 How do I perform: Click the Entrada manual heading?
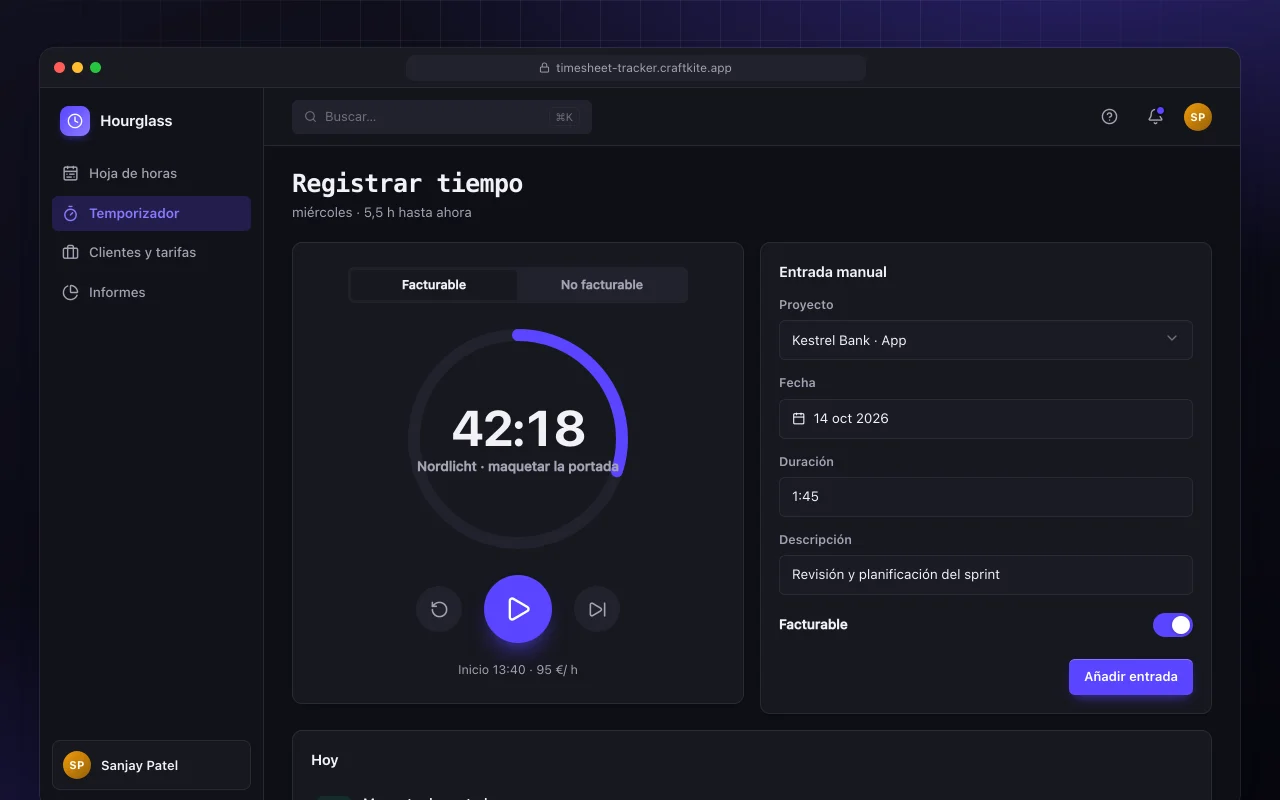click(x=833, y=272)
